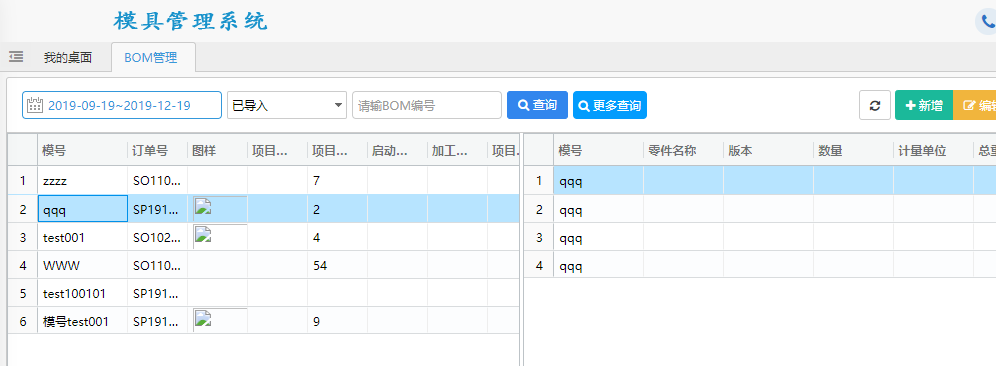Screen dimensions: 996x366
Task: Select the zzzz row cell
Action: tap(83, 180)
